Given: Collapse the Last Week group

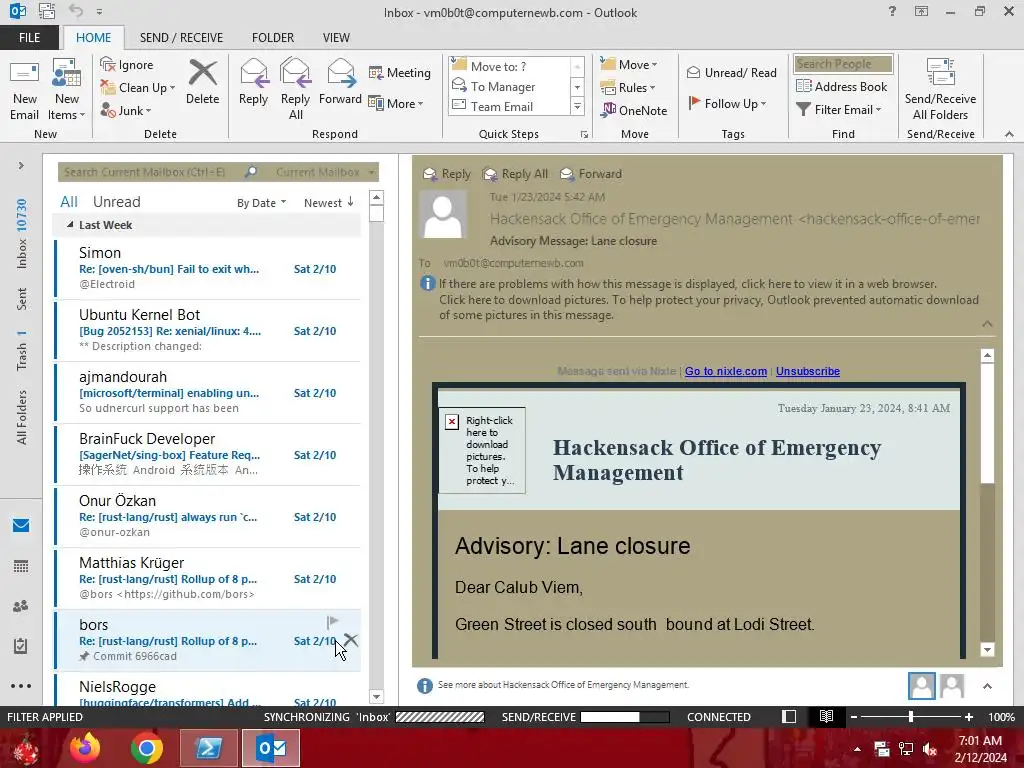Looking at the screenshot, I should 70,225.
